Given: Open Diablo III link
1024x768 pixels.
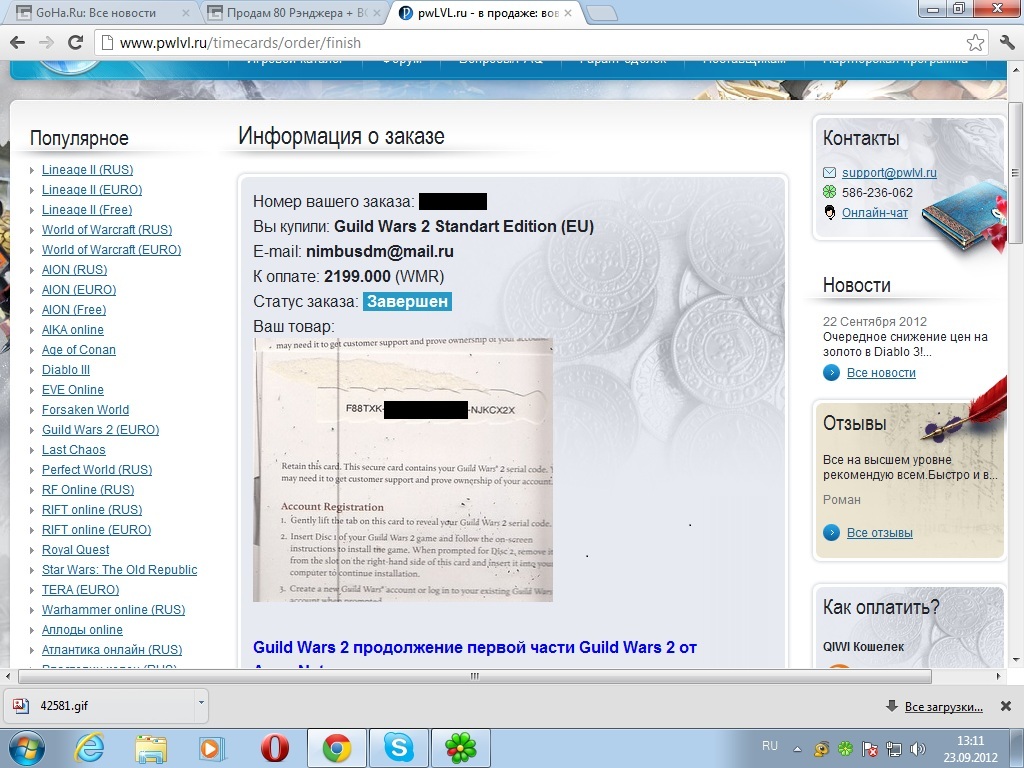Looking at the screenshot, I should point(66,370).
